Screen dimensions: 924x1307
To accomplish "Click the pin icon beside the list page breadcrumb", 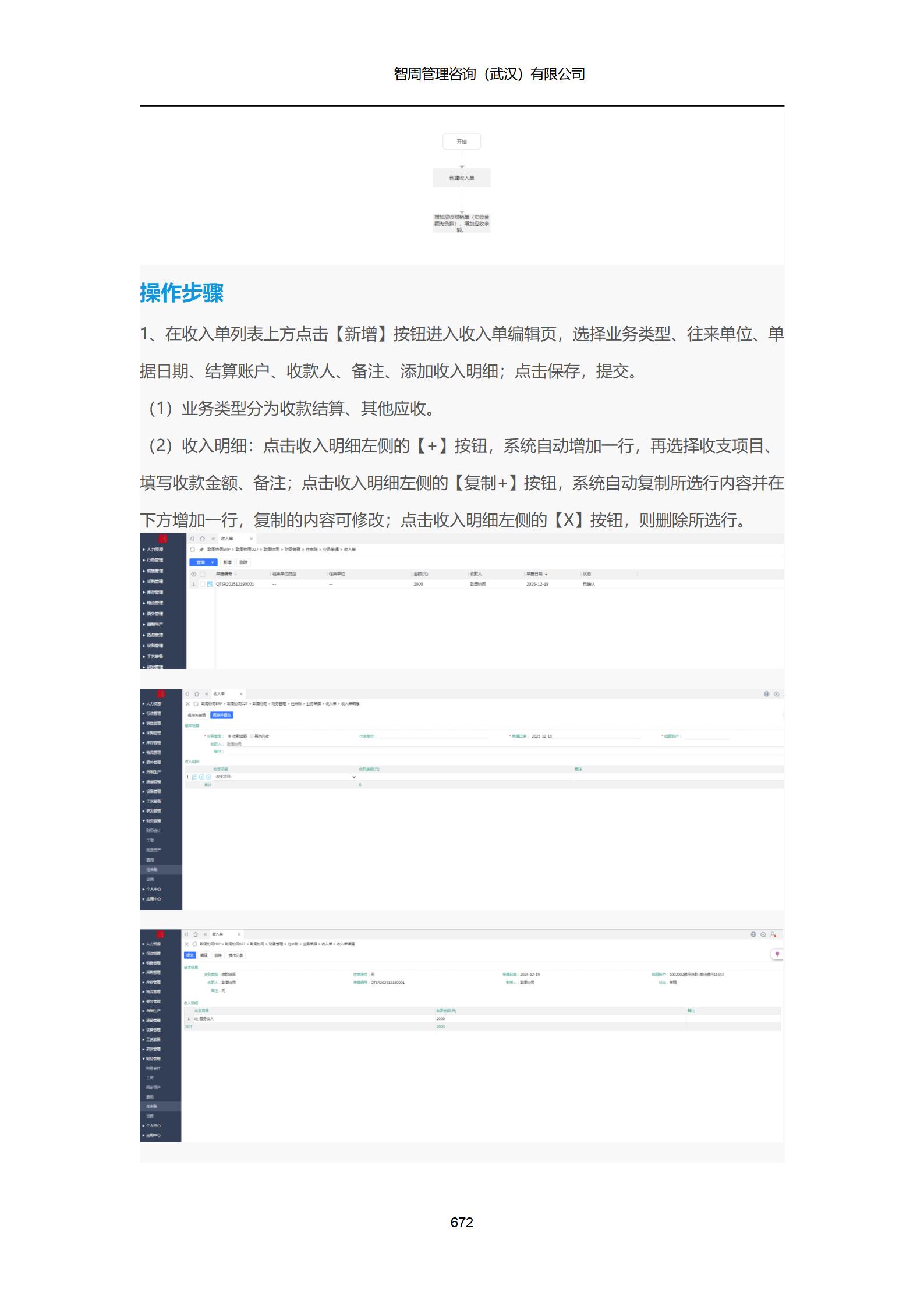I will point(201,549).
